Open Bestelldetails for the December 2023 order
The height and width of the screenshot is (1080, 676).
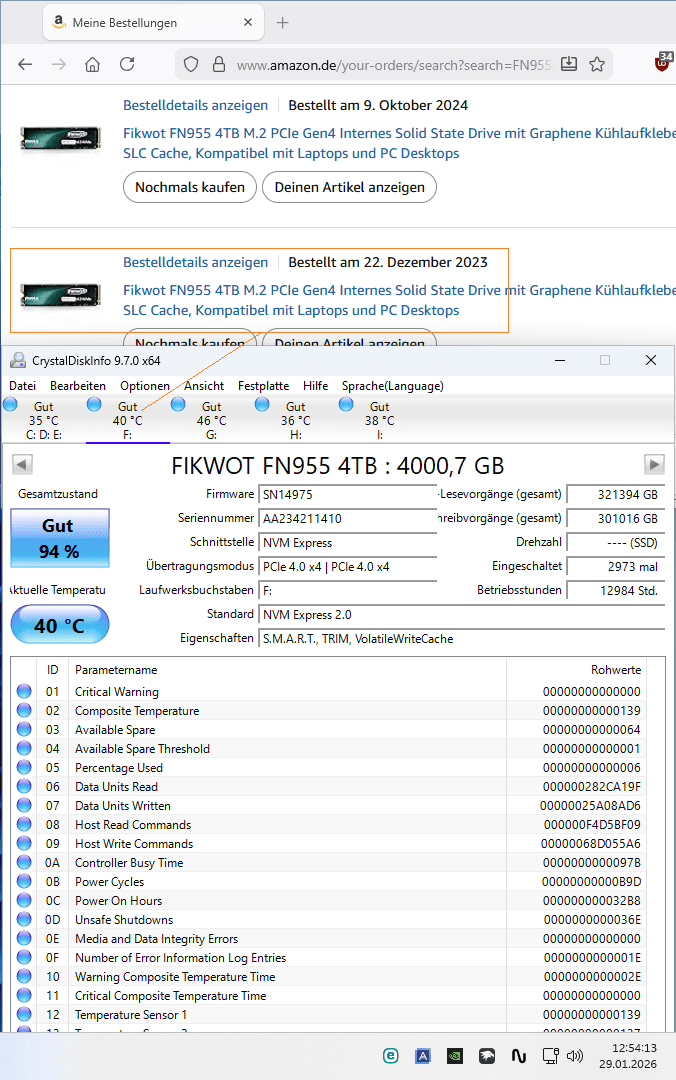click(196, 262)
